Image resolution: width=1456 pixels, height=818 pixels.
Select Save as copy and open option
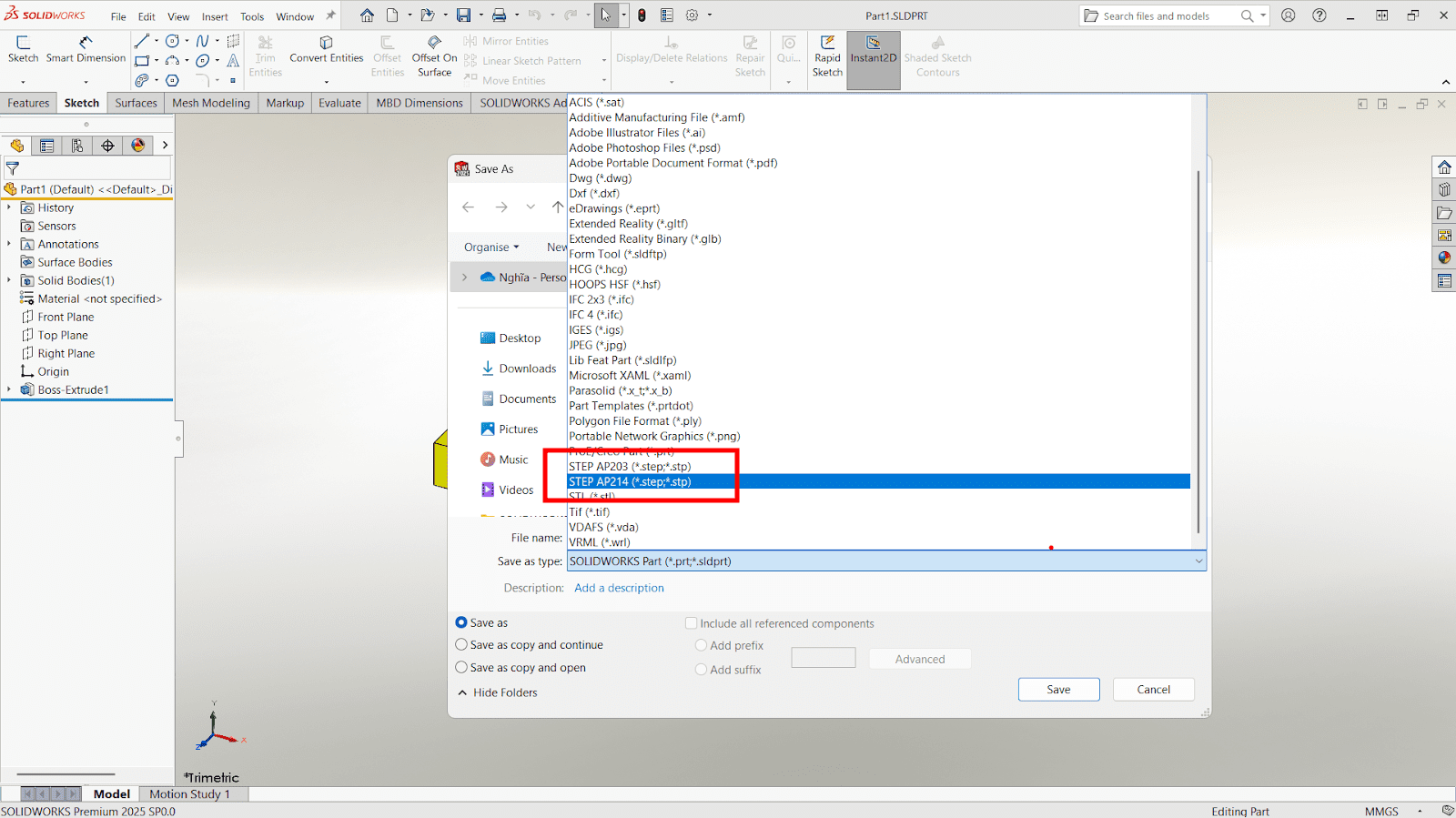(461, 667)
